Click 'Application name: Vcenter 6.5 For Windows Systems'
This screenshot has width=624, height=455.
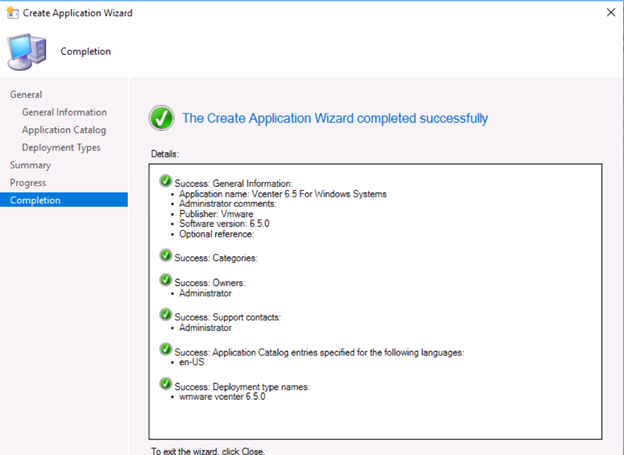pos(283,194)
